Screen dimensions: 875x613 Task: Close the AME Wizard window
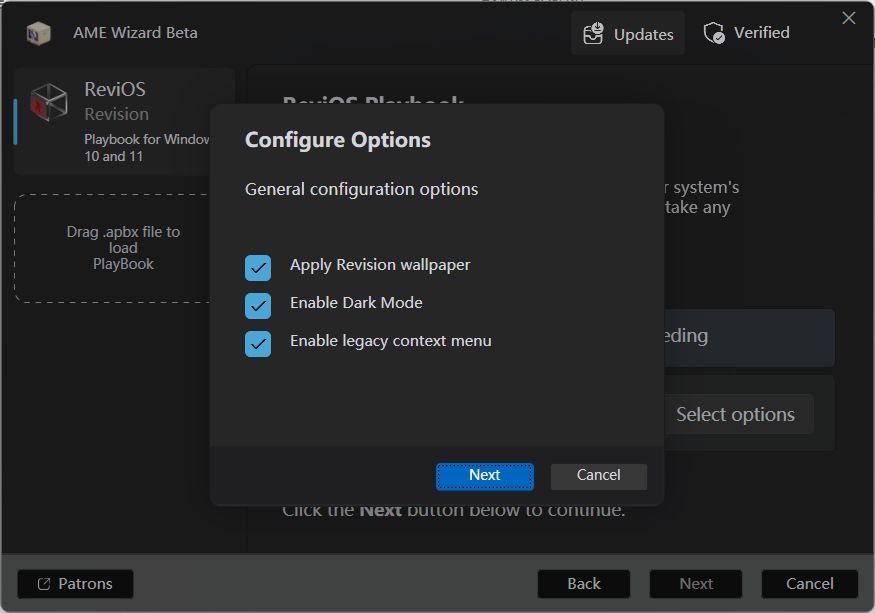tap(849, 18)
